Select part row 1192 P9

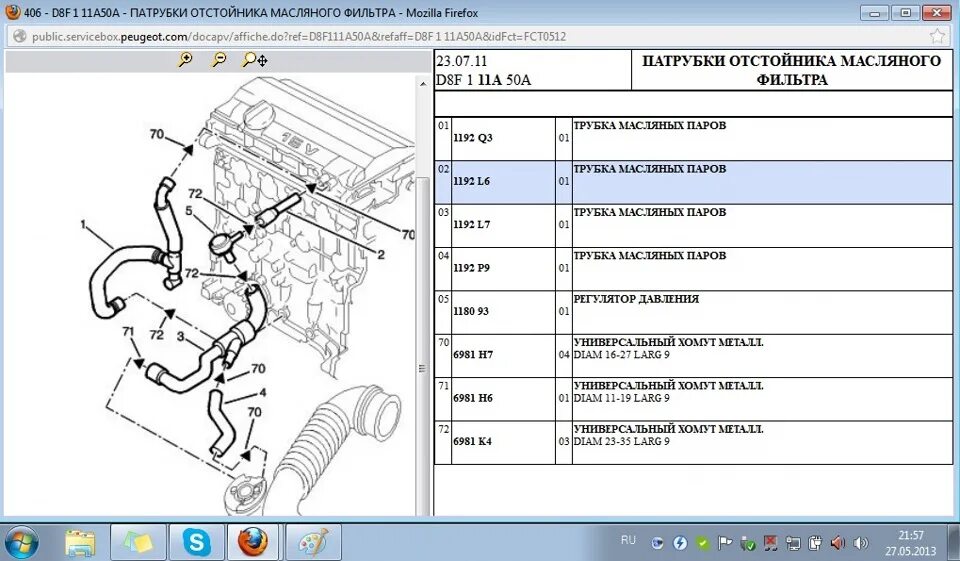coord(693,268)
